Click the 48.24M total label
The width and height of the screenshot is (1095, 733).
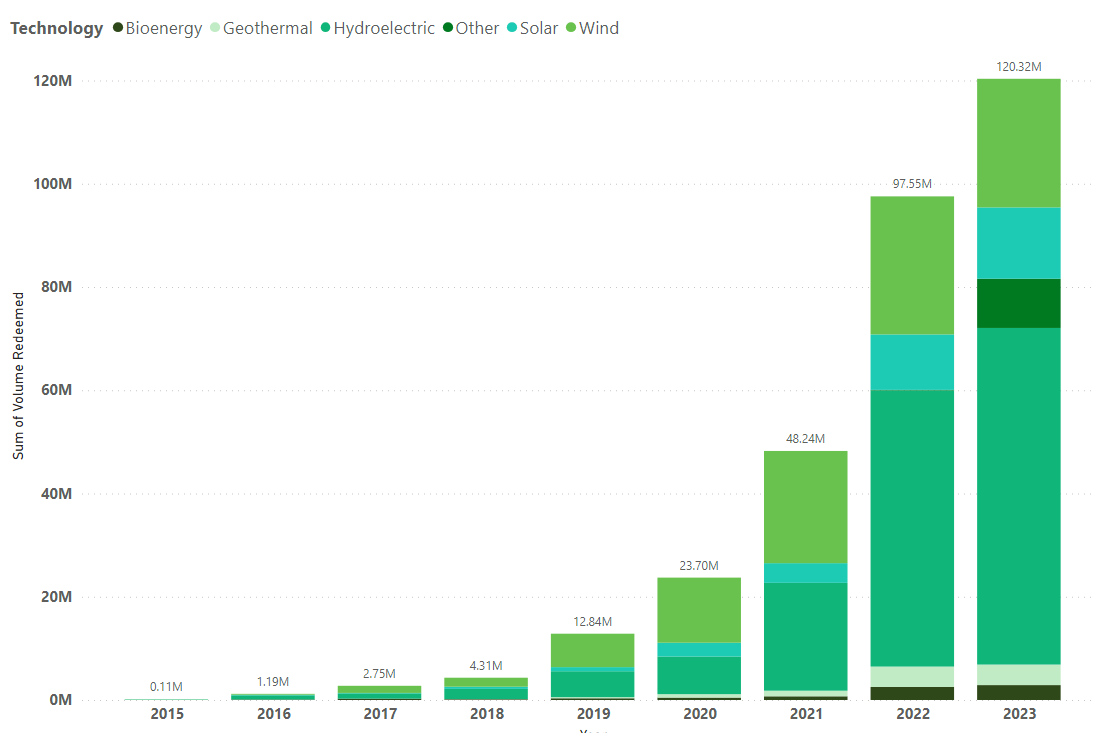805,438
